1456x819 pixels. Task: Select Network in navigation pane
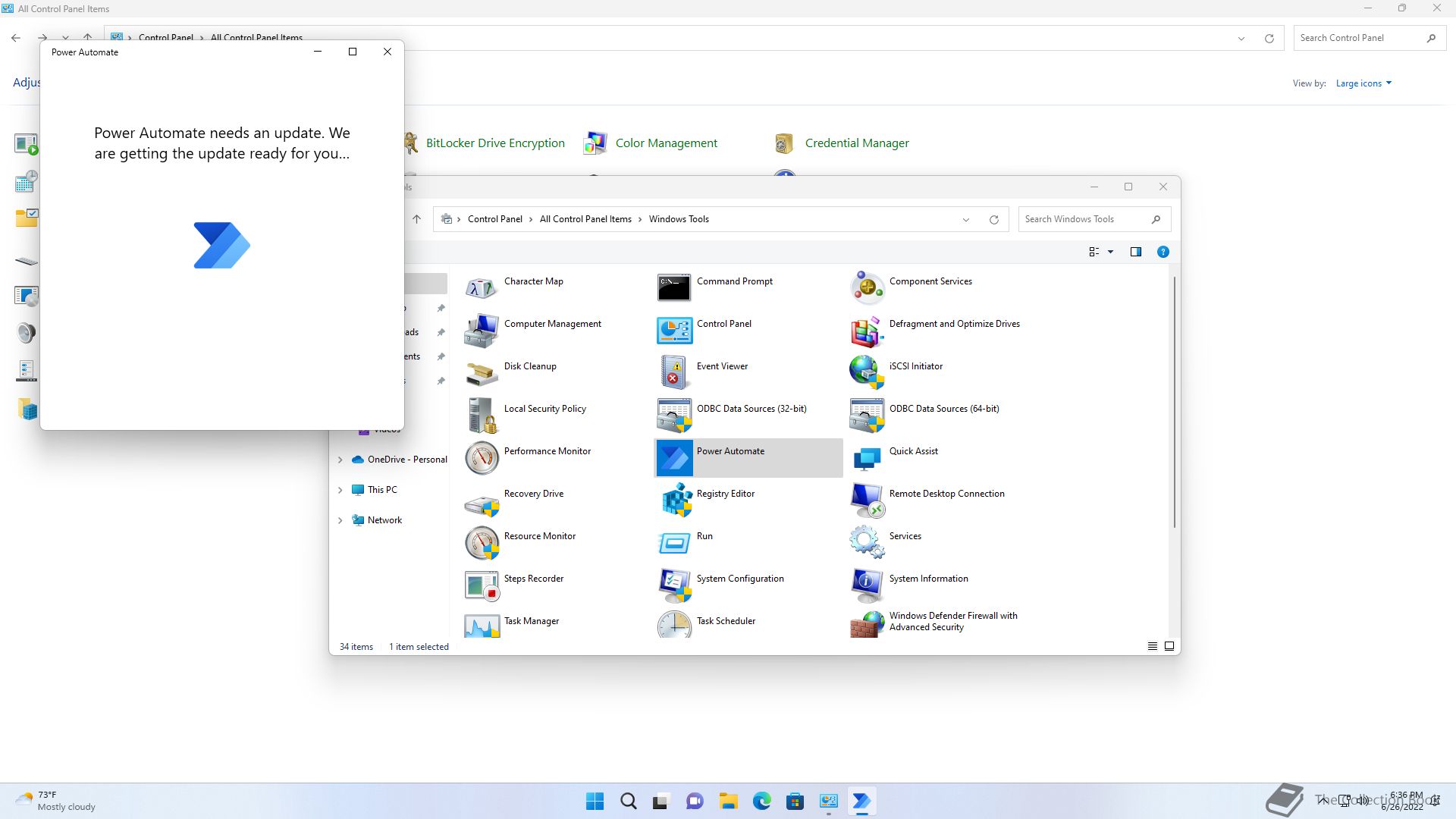click(x=384, y=520)
